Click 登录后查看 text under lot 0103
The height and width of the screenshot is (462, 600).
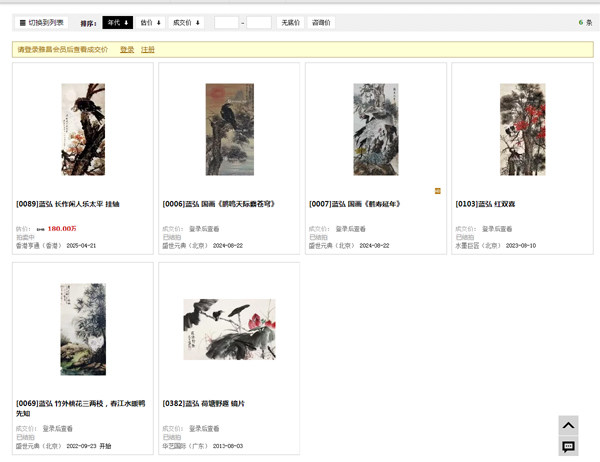click(x=497, y=229)
